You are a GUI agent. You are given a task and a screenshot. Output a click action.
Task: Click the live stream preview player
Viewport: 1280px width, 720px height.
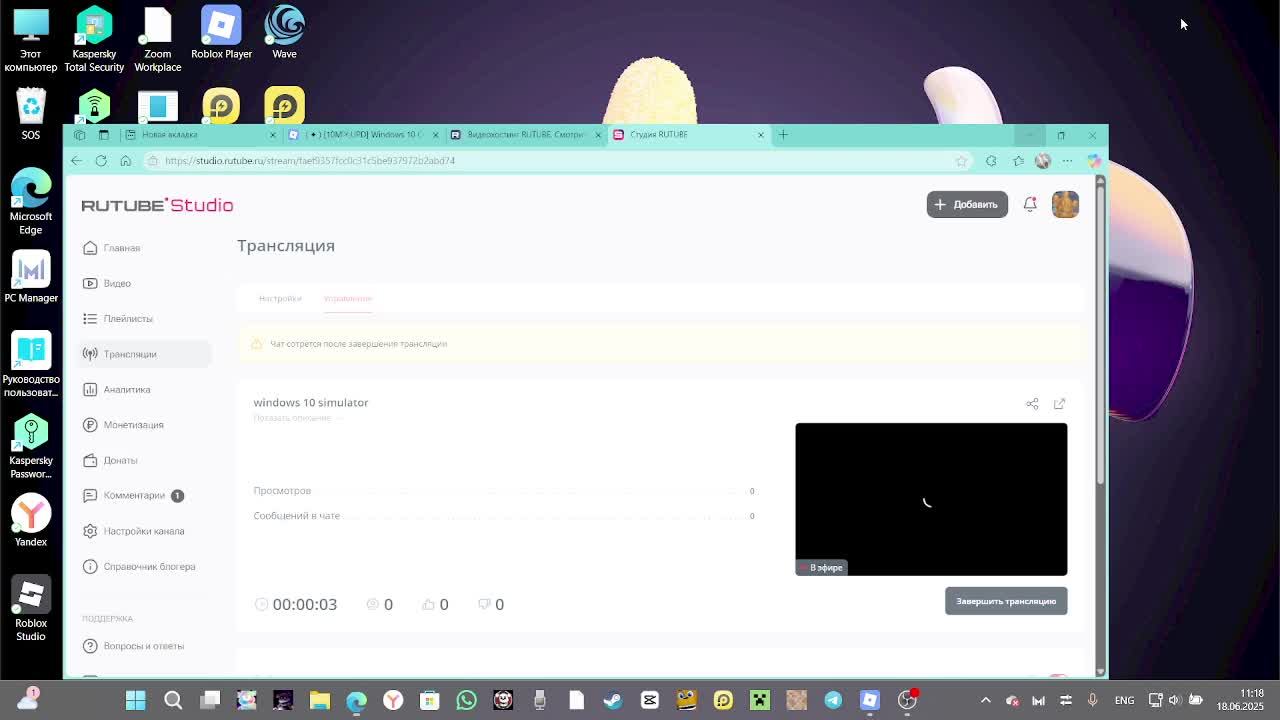point(931,499)
